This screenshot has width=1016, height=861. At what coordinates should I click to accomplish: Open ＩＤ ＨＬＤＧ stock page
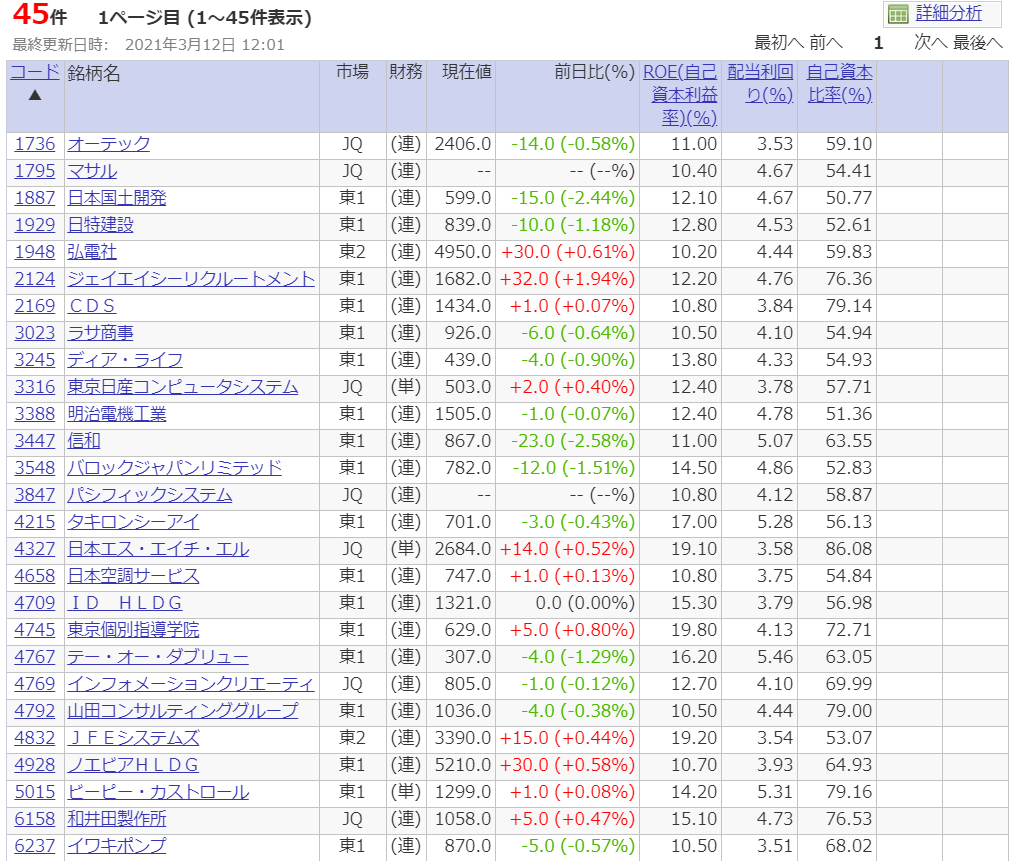pos(125,603)
